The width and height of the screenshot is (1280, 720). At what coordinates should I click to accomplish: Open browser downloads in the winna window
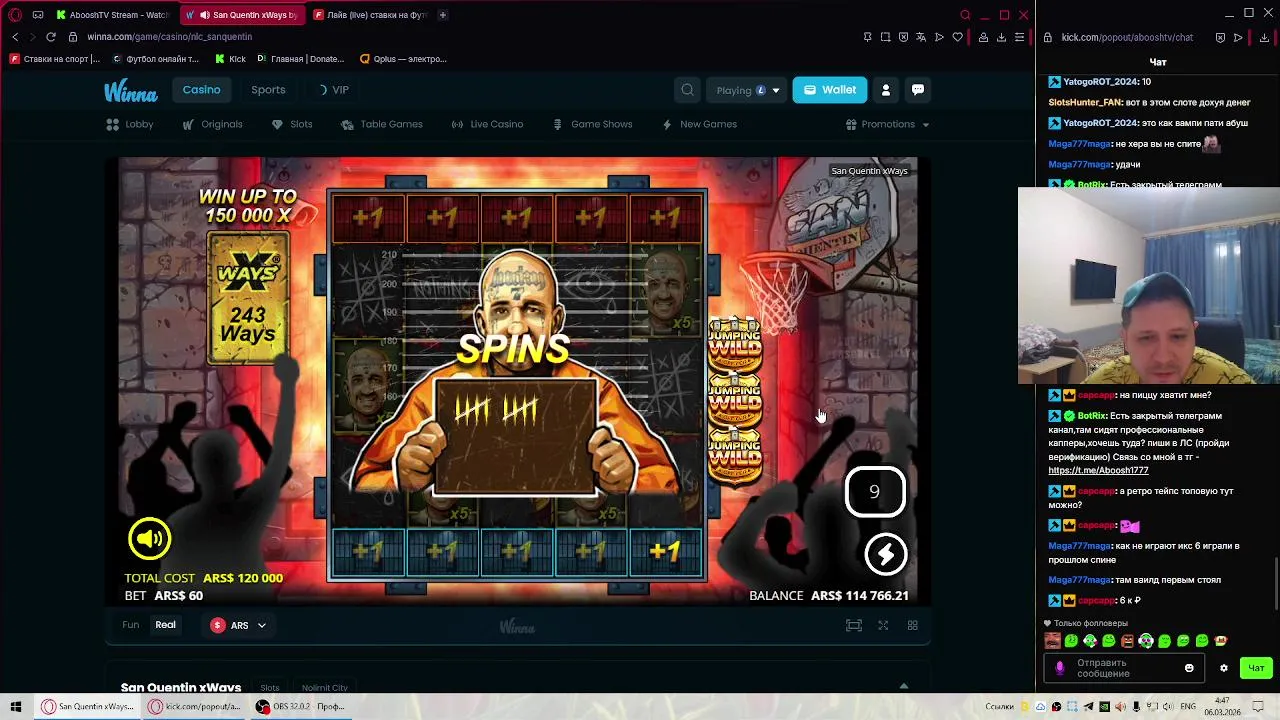1001,37
